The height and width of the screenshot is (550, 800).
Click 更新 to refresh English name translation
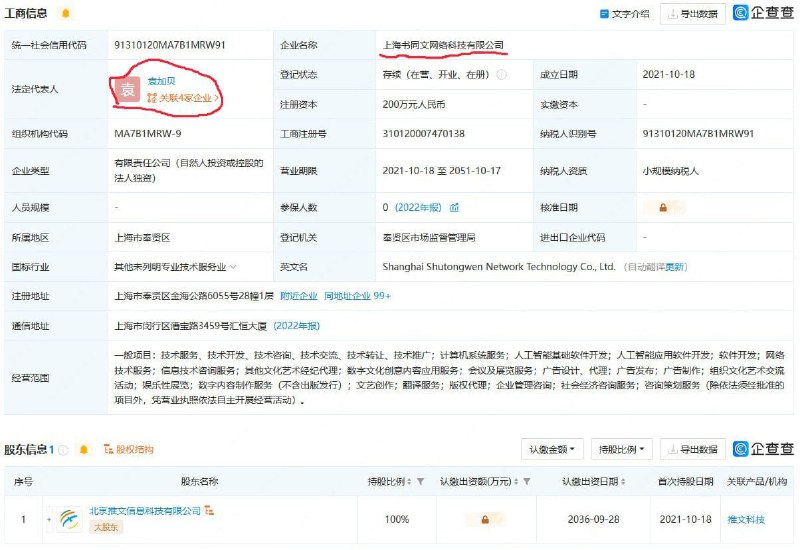pyautogui.click(x=673, y=267)
